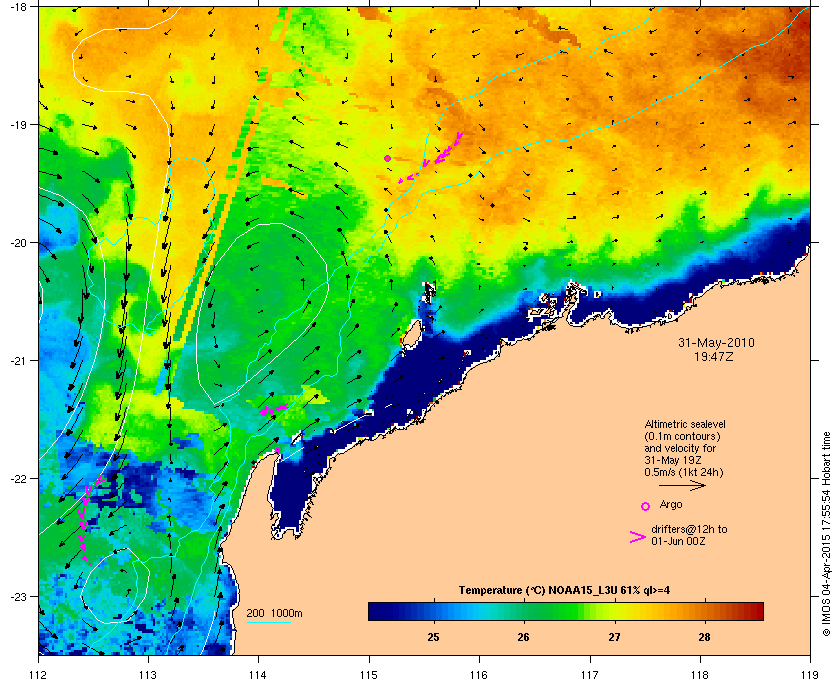Click the '200 1000m' depth contour label

274,614
